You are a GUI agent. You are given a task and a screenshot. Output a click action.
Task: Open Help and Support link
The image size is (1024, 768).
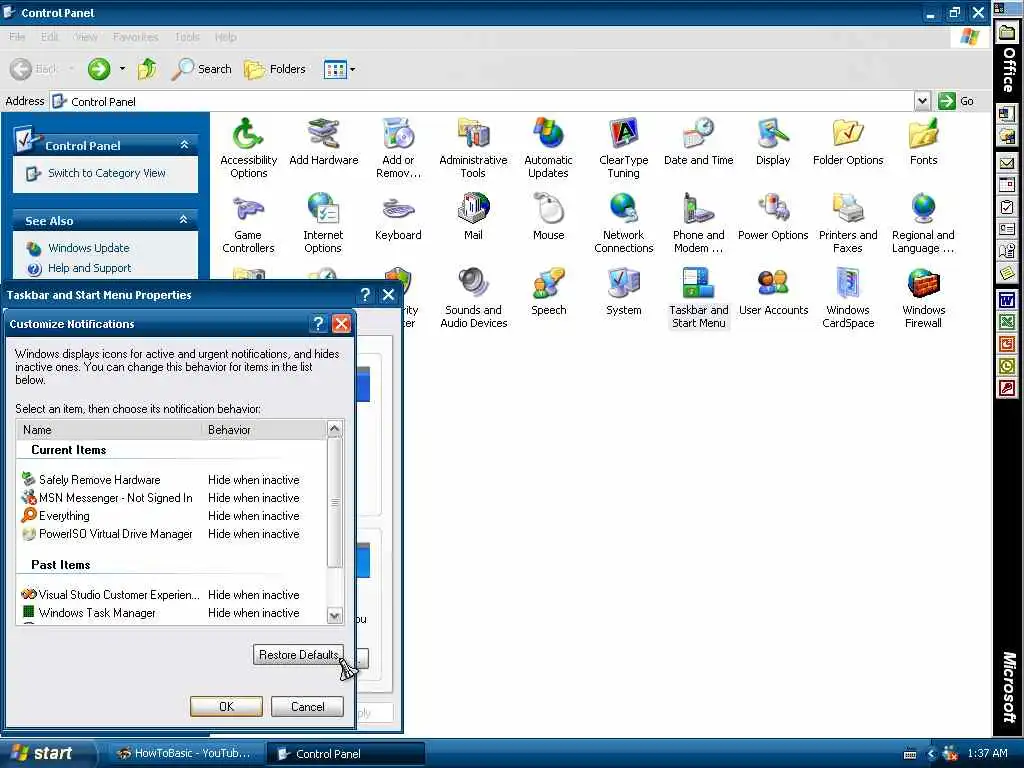pos(89,268)
